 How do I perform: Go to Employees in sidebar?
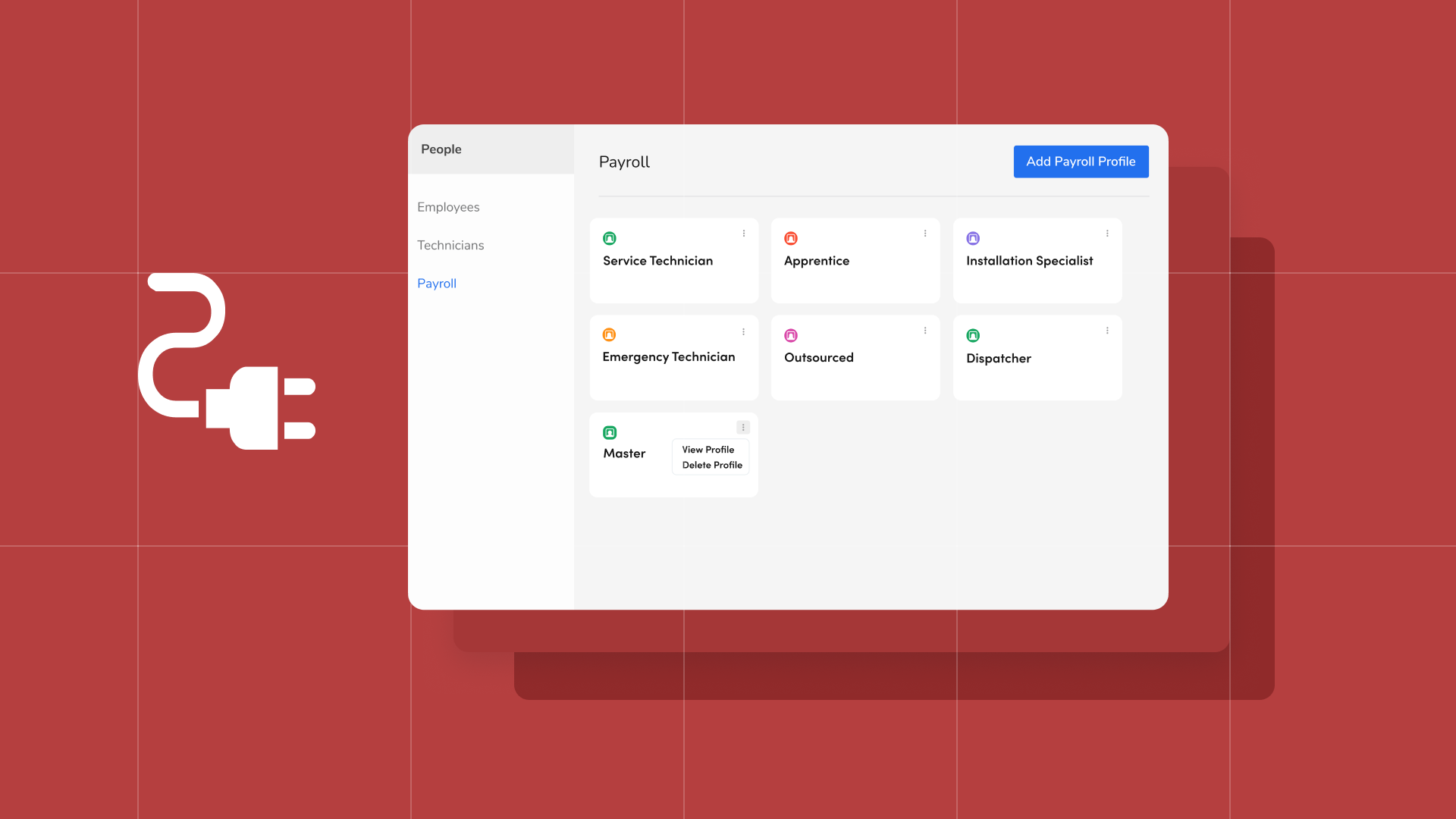coord(448,207)
